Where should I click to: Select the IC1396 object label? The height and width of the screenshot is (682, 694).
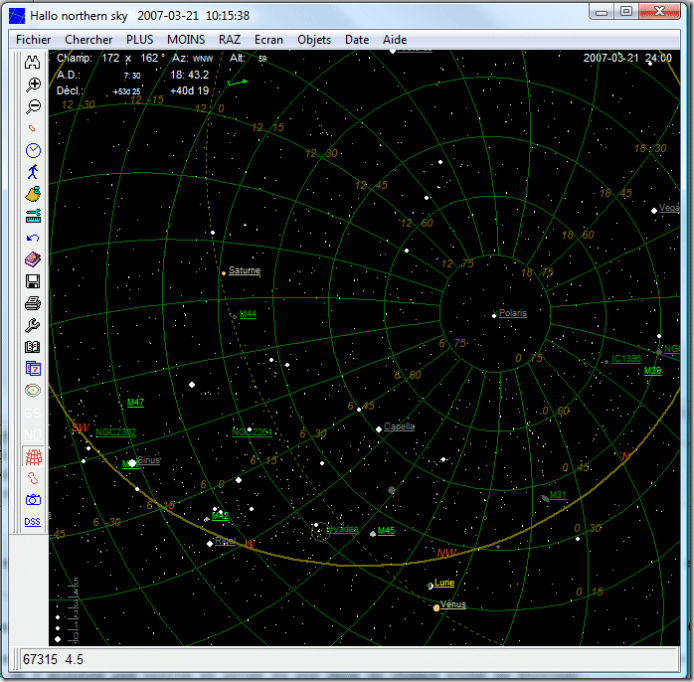pyautogui.click(x=626, y=358)
